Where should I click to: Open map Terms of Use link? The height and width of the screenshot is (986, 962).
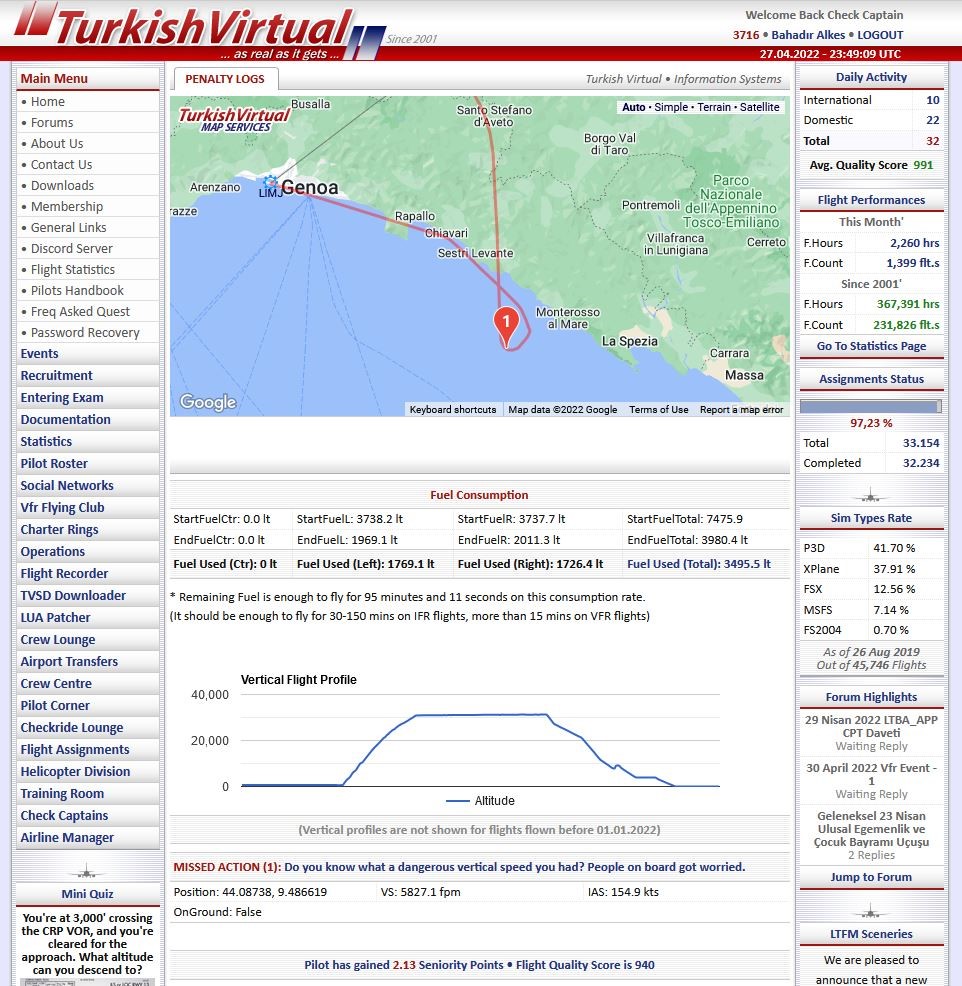coord(658,409)
